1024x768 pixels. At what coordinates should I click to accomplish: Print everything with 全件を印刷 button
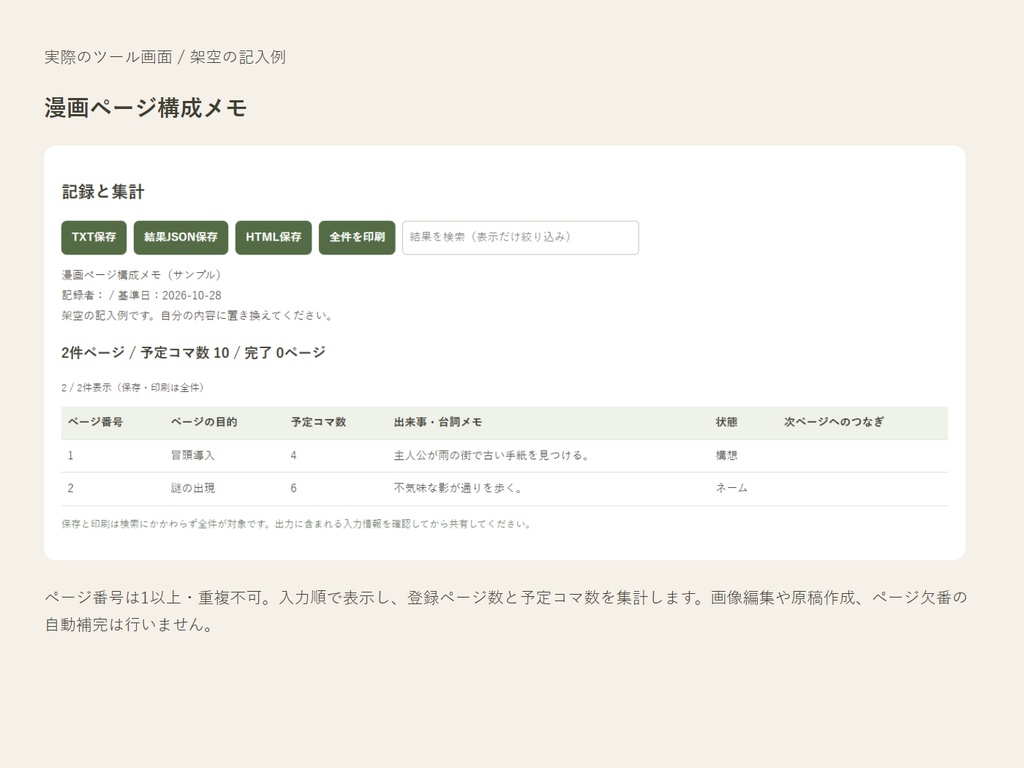[357, 237]
